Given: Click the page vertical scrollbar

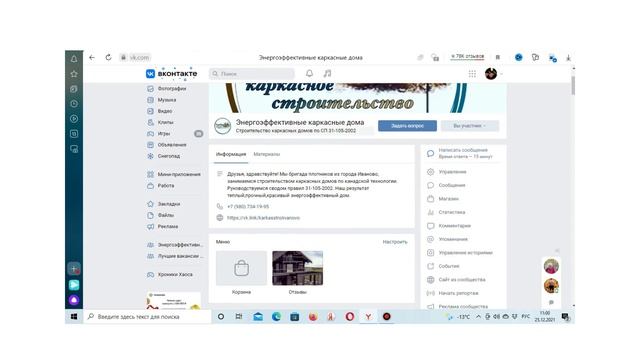Looking at the screenshot, I should 573,86.
